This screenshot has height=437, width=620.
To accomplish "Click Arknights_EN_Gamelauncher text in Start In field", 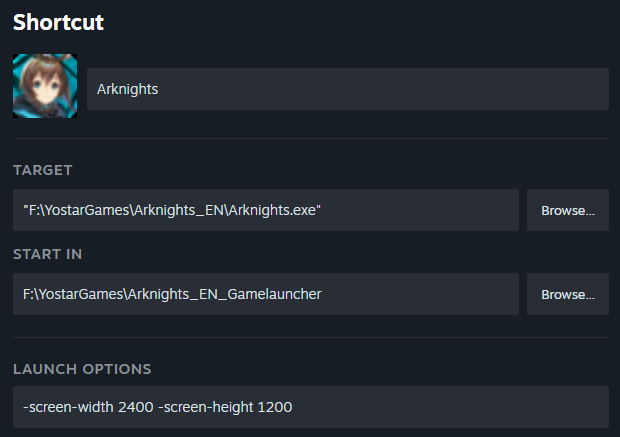I will point(224,294).
